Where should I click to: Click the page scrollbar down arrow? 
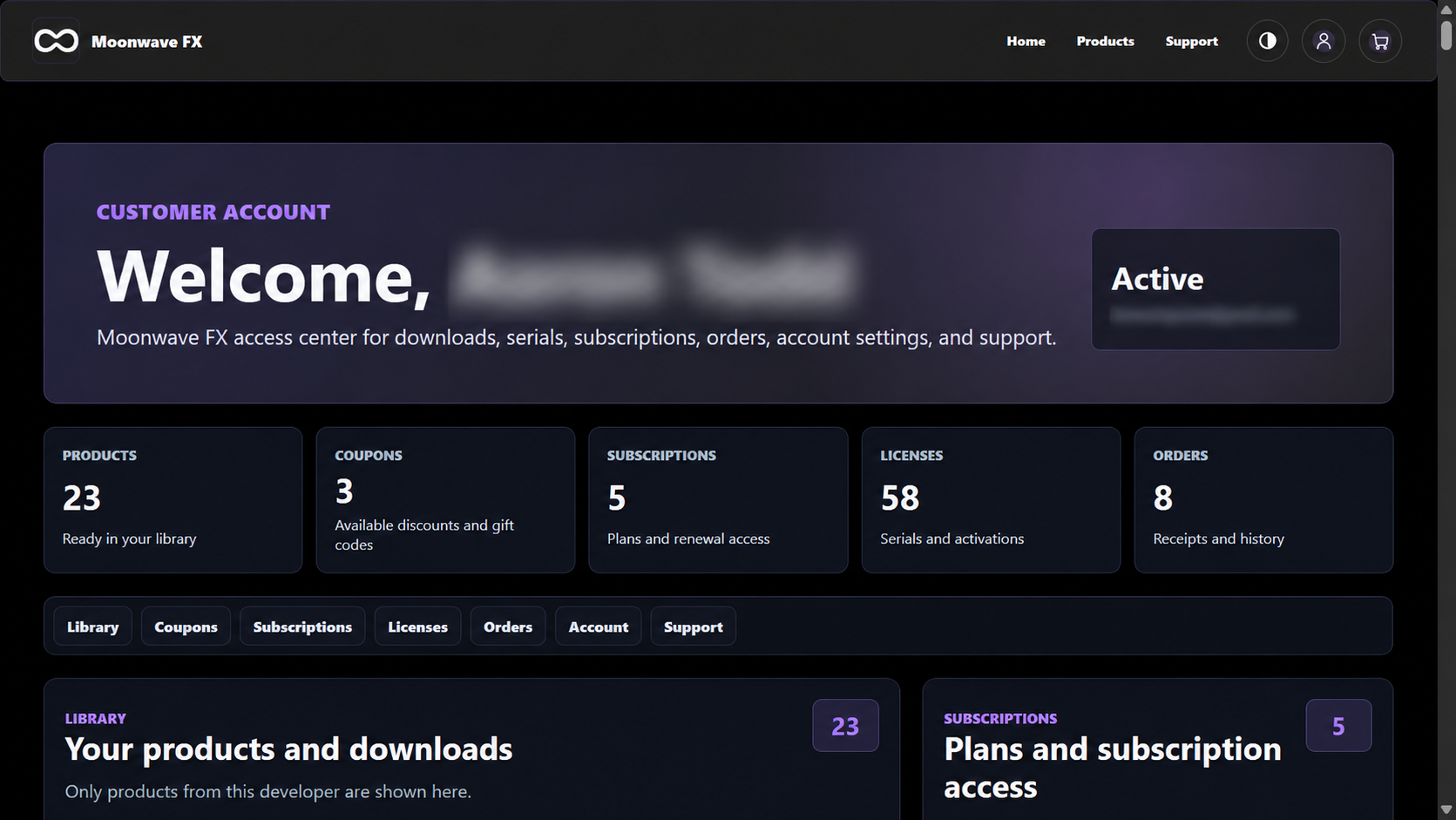(x=1446, y=810)
